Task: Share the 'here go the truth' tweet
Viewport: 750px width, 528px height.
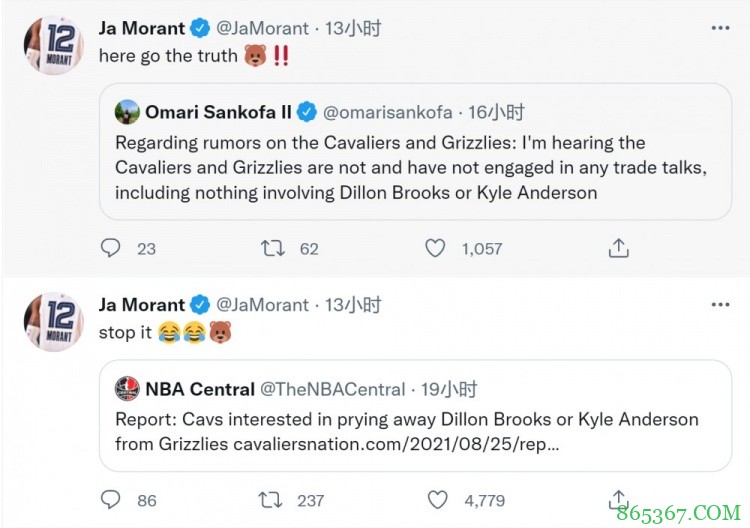Action: point(619,248)
